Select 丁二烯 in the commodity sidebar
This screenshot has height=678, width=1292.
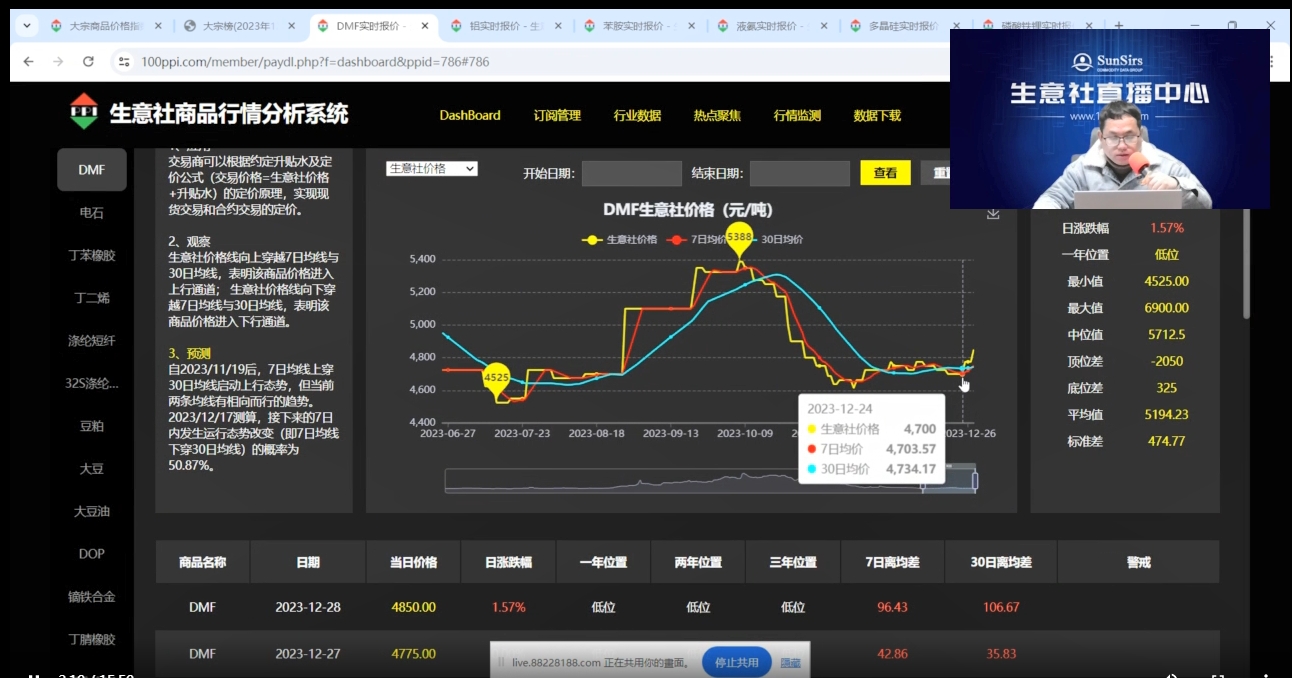(x=92, y=298)
